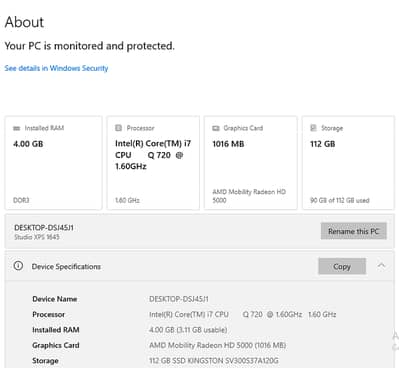Select the 1016 MB graphics value
The height and width of the screenshot is (368, 399).
click(x=228, y=144)
